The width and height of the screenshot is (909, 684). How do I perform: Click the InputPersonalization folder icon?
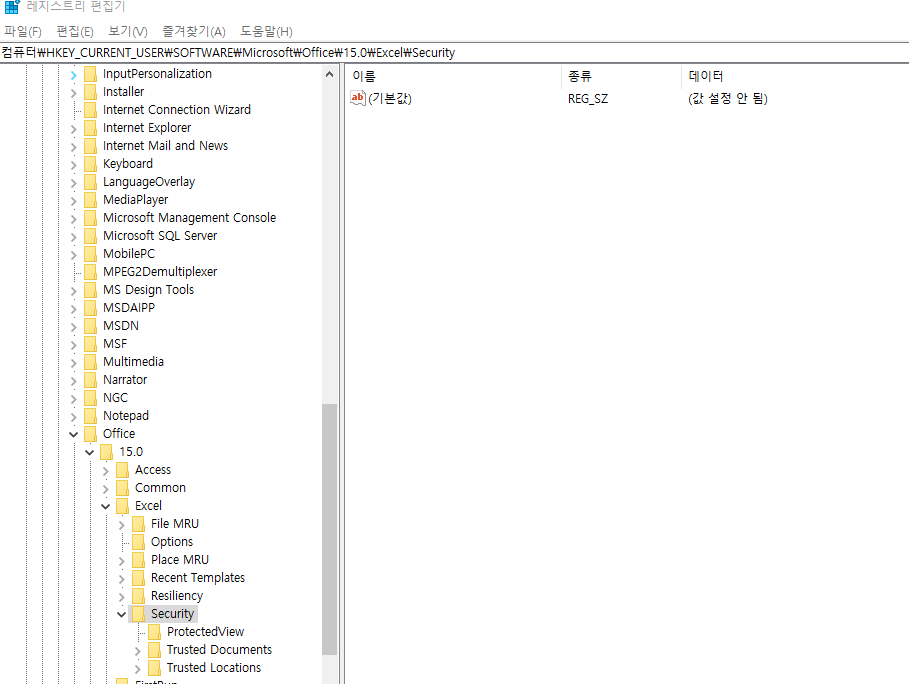90,74
